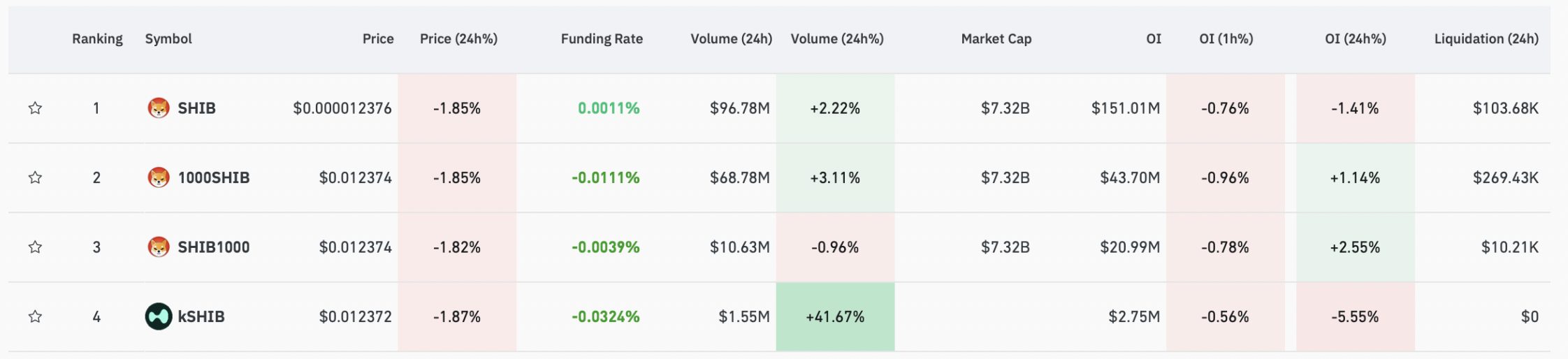
Task: Click the SHIB coin logo icon
Action: (x=159, y=108)
